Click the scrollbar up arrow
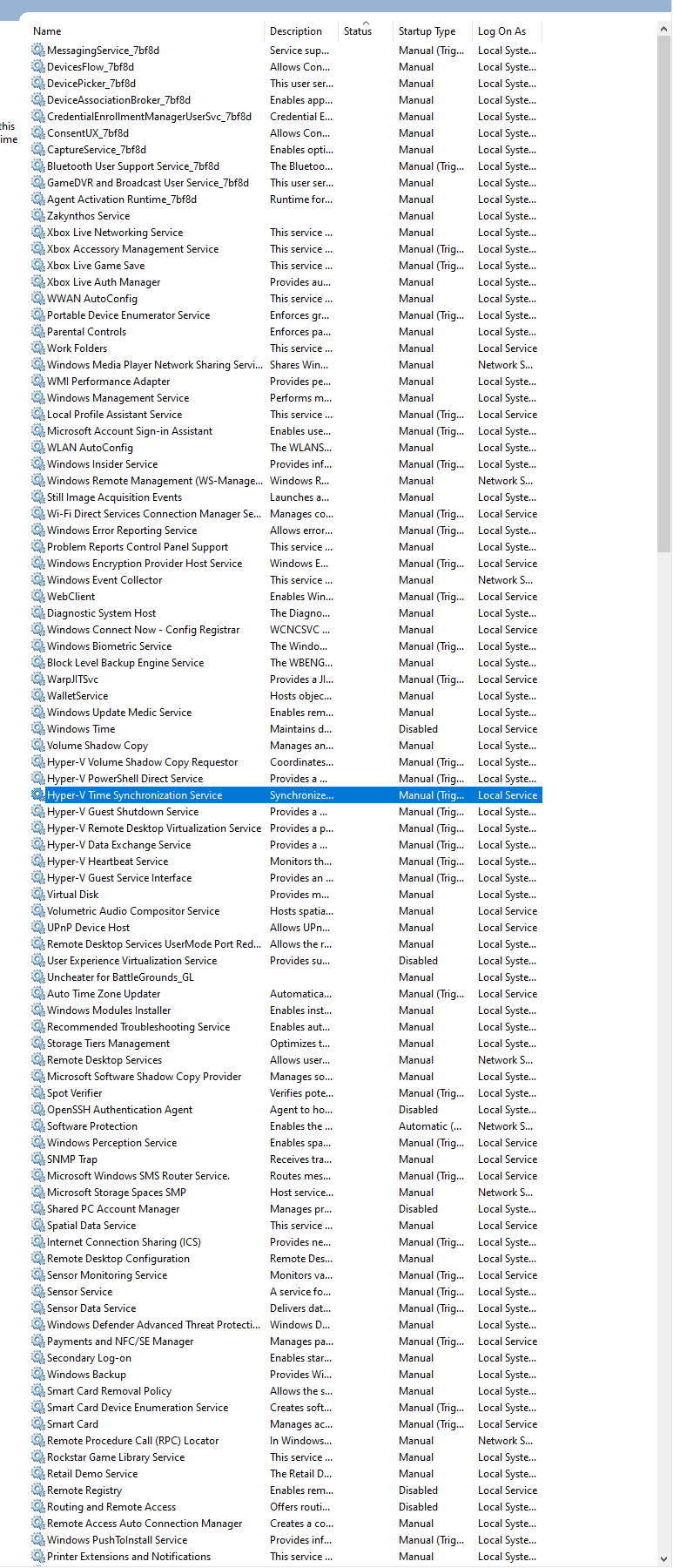The image size is (673, 1568). (x=664, y=29)
